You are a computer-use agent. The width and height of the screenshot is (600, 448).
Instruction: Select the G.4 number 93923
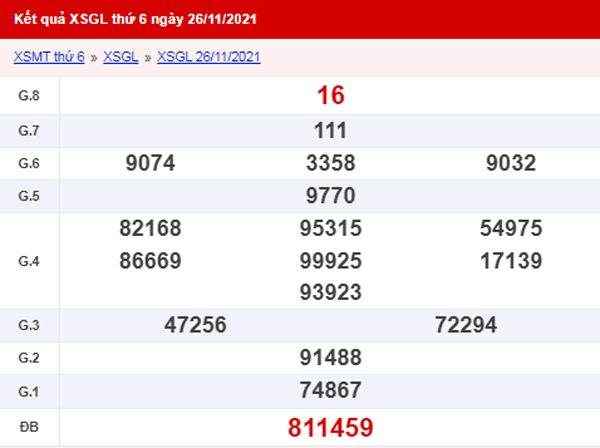click(x=331, y=292)
